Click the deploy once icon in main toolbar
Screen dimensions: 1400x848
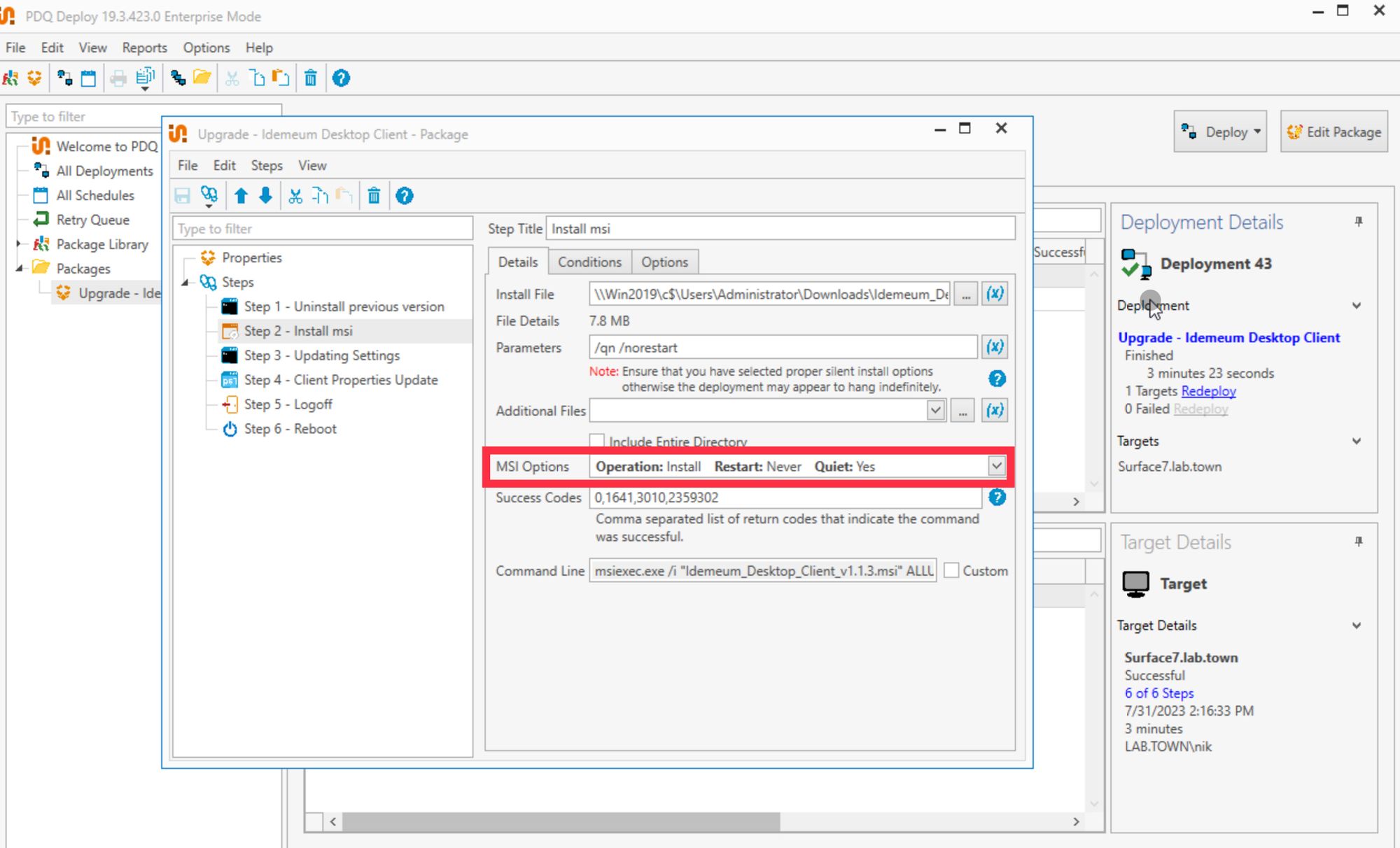(65, 78)
